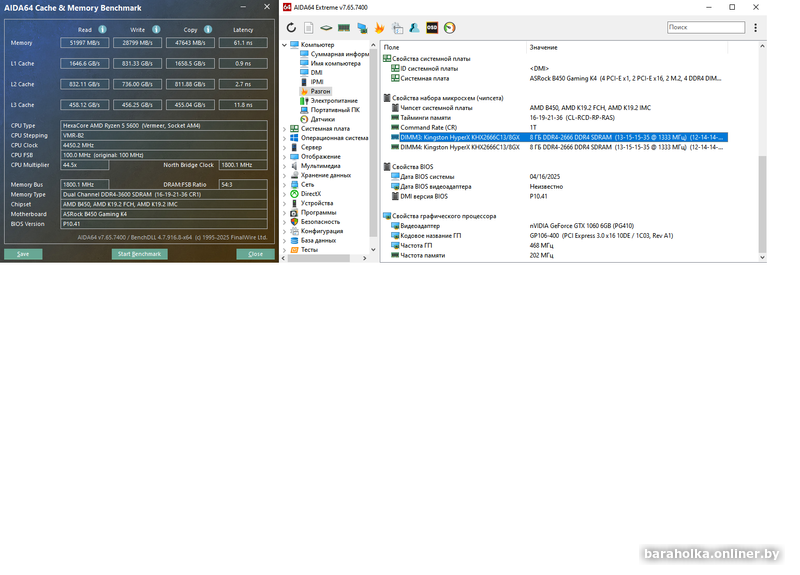Screen dimensions: 800x575
Task: Click the CPU chip icon in toolbar
Action: tap(326, 28)
